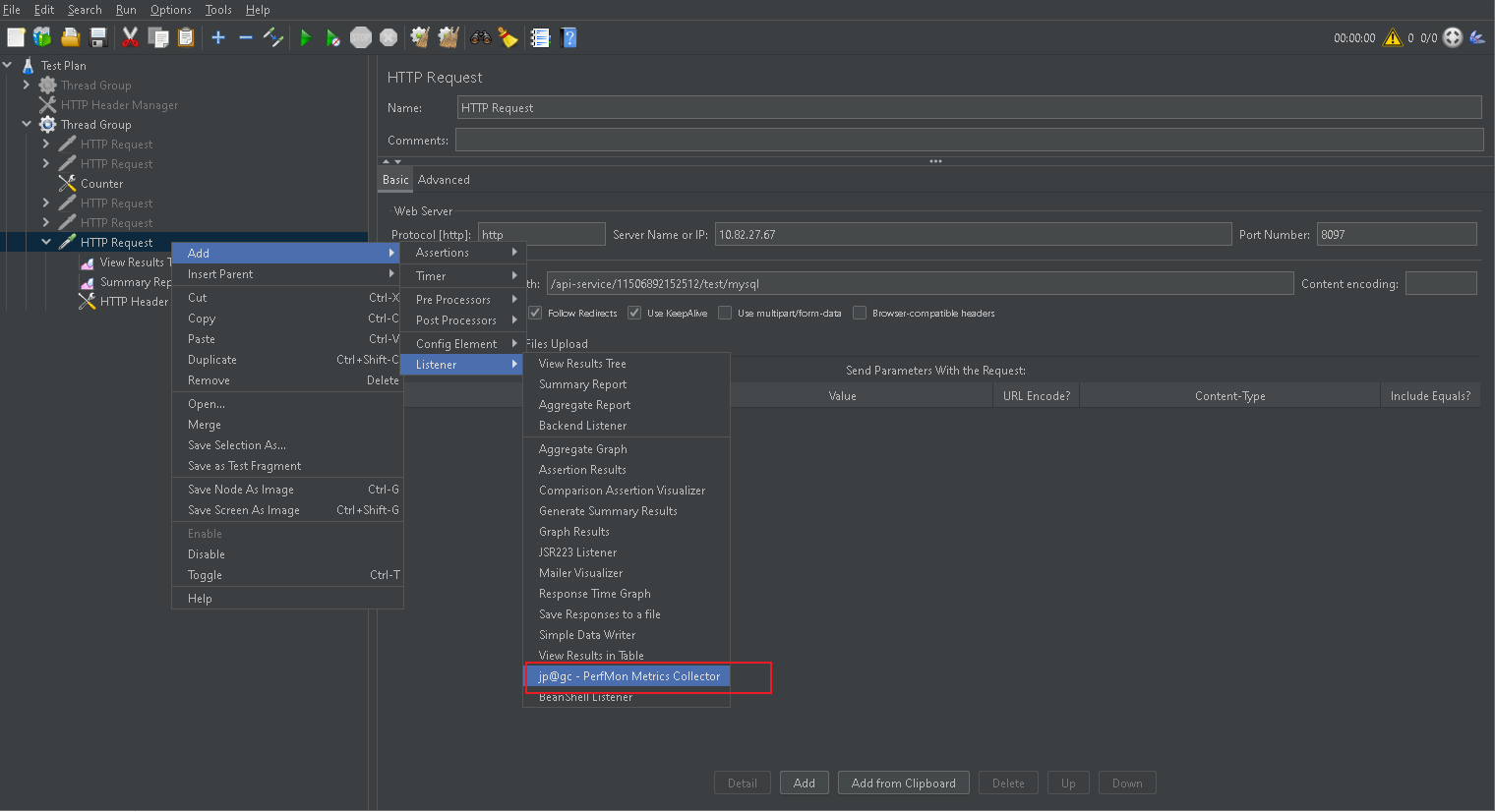Open the Function Helper dialog icon

540,37
